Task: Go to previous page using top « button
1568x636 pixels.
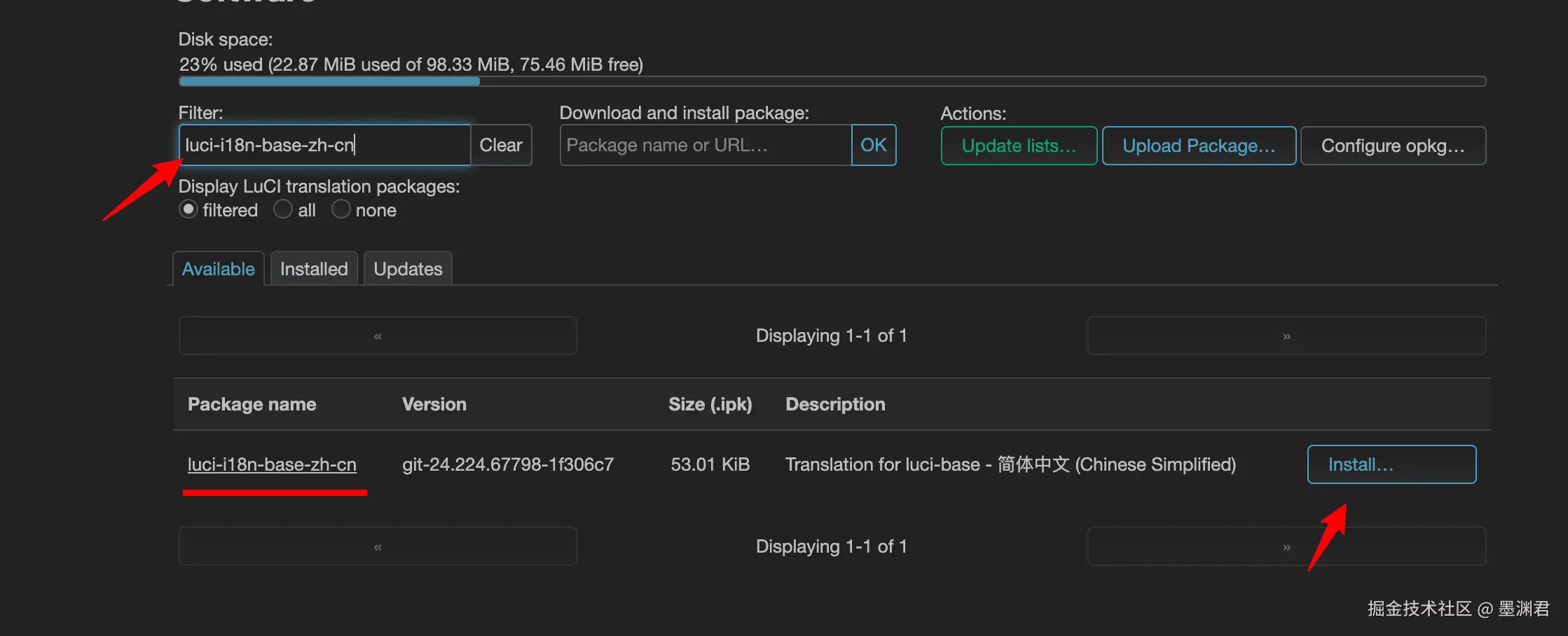Action: click(x=378, y=336)
